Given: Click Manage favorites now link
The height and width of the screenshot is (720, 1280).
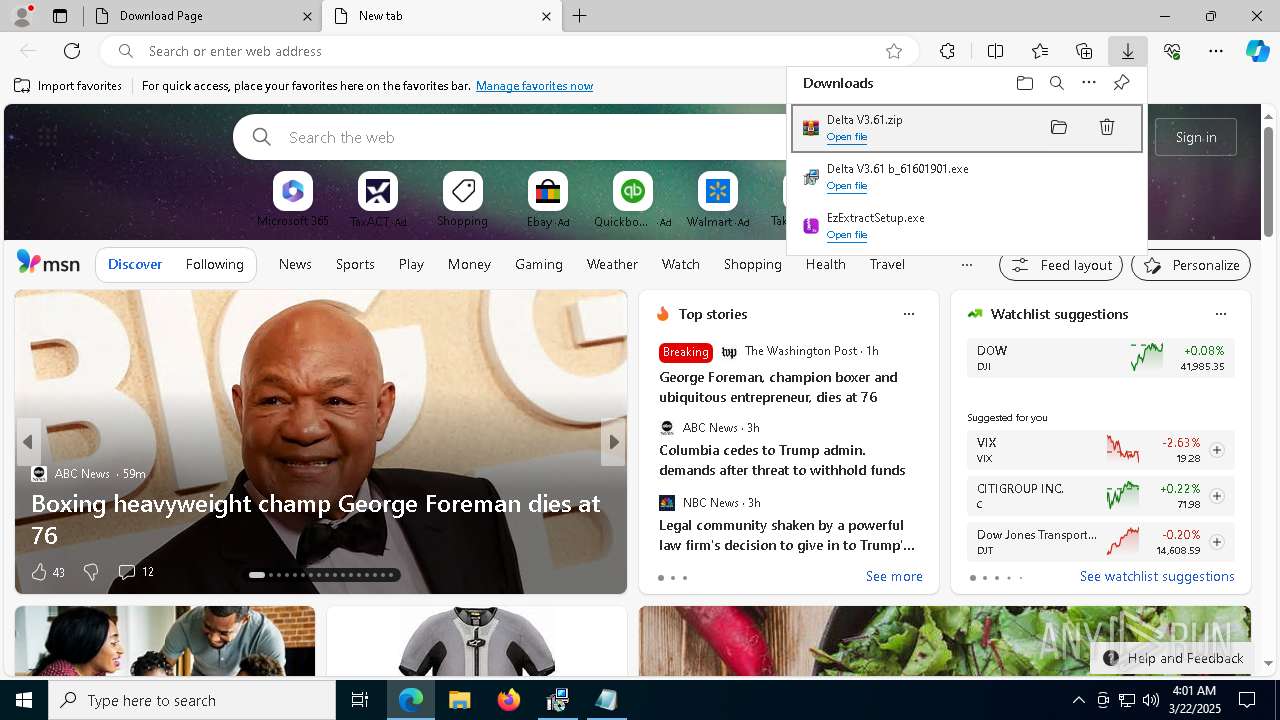Looking at the screenshot, I should pyautogui.click(x=534, y=86).
